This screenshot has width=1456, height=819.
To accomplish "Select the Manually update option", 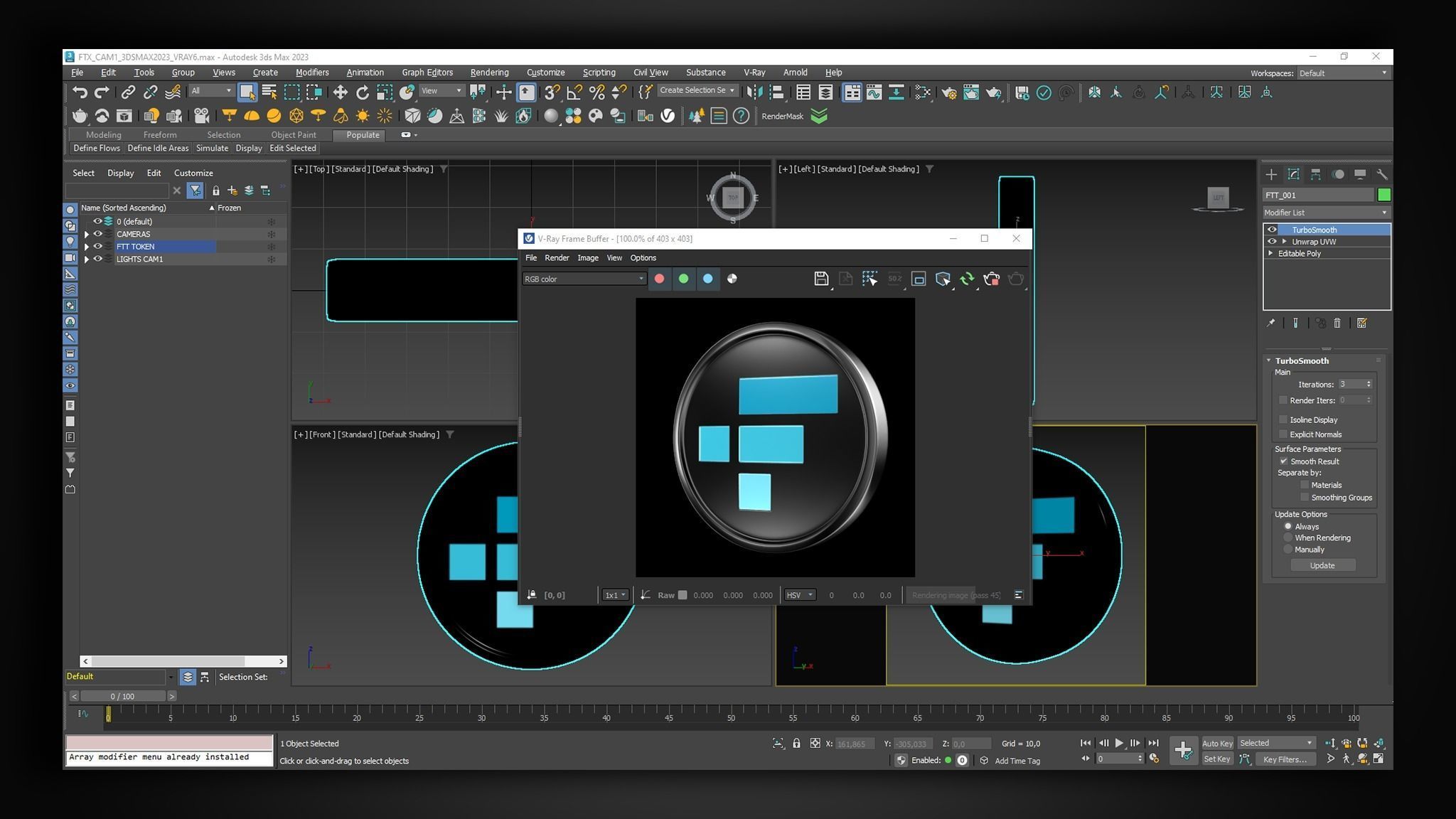I will (1288, 550).
